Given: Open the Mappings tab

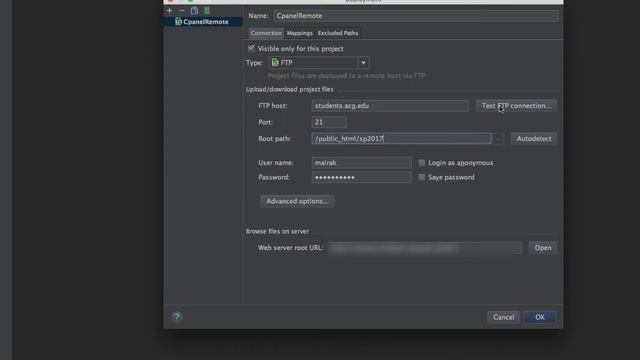Looking at the screenshot, I should 299,33.
